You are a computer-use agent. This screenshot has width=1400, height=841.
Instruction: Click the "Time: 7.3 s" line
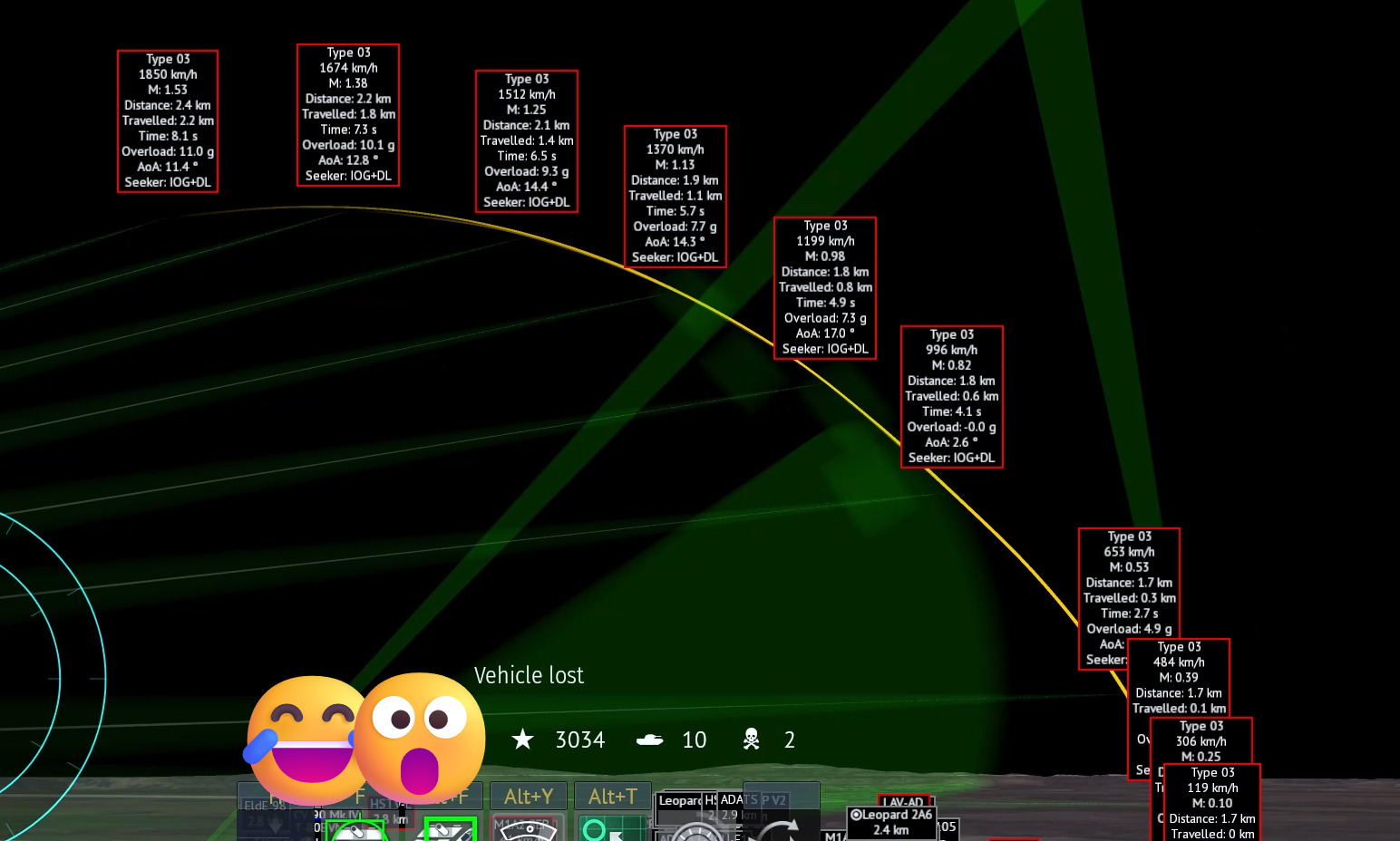(x=348, y=130)
